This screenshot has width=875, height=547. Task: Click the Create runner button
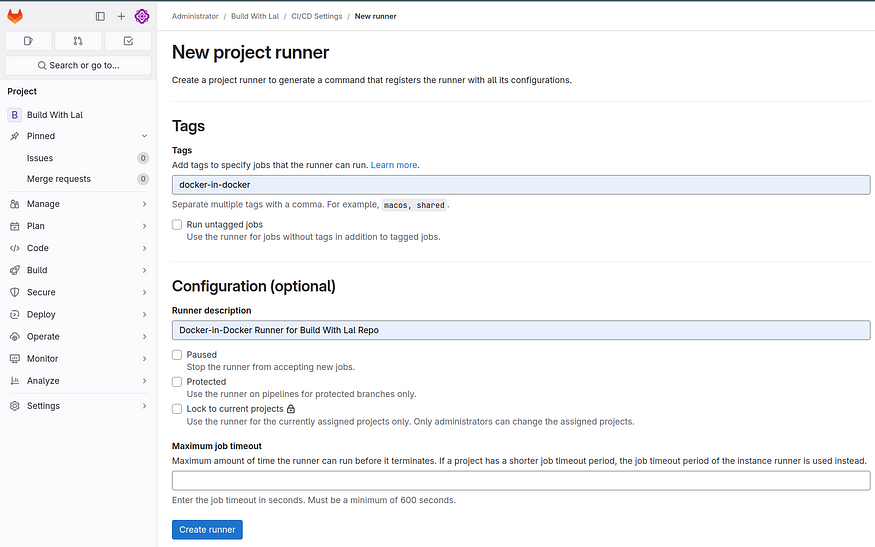[207, 530]
